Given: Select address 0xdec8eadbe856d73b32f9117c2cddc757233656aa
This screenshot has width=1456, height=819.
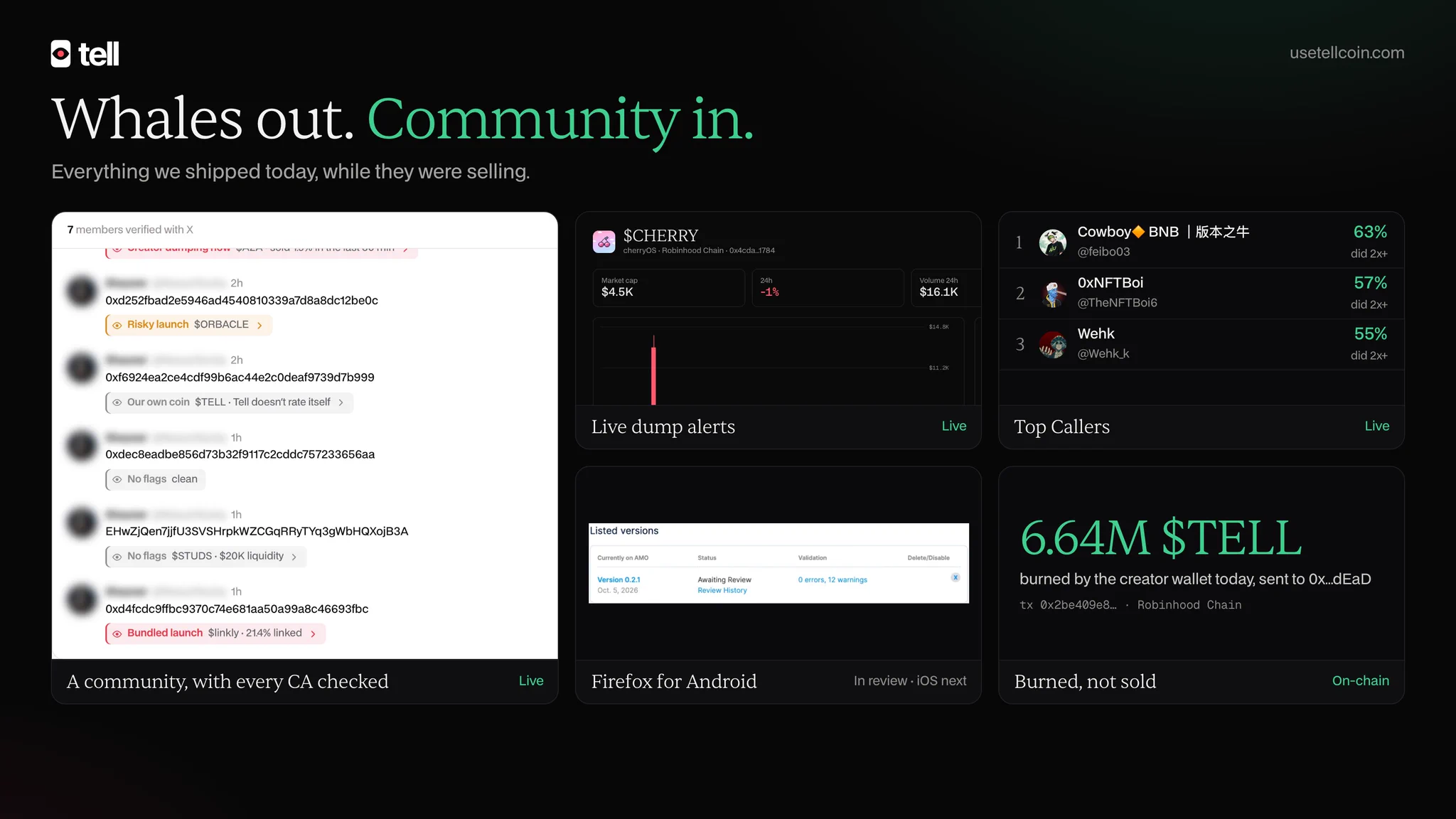Looking at the screenshot, I should pos(240,454).
